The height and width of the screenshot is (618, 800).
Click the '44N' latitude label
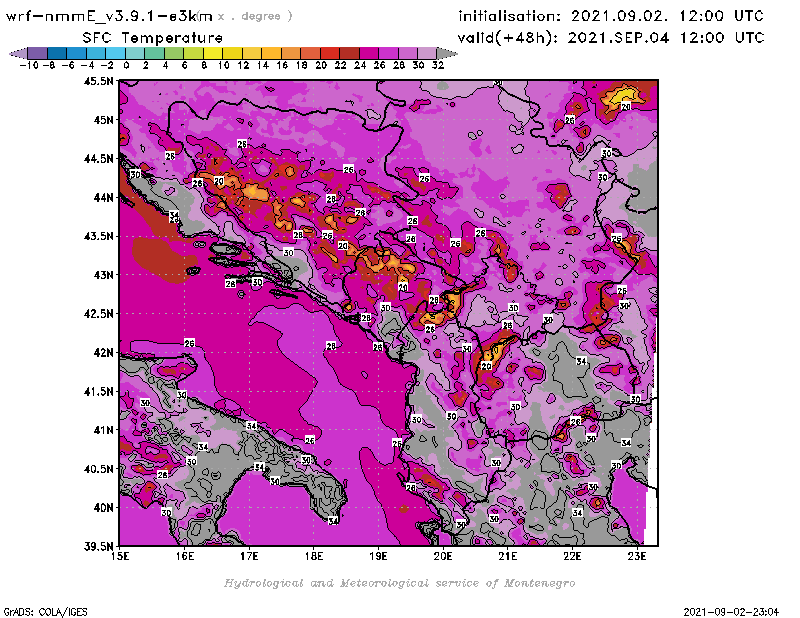click(x=103, y=197)
